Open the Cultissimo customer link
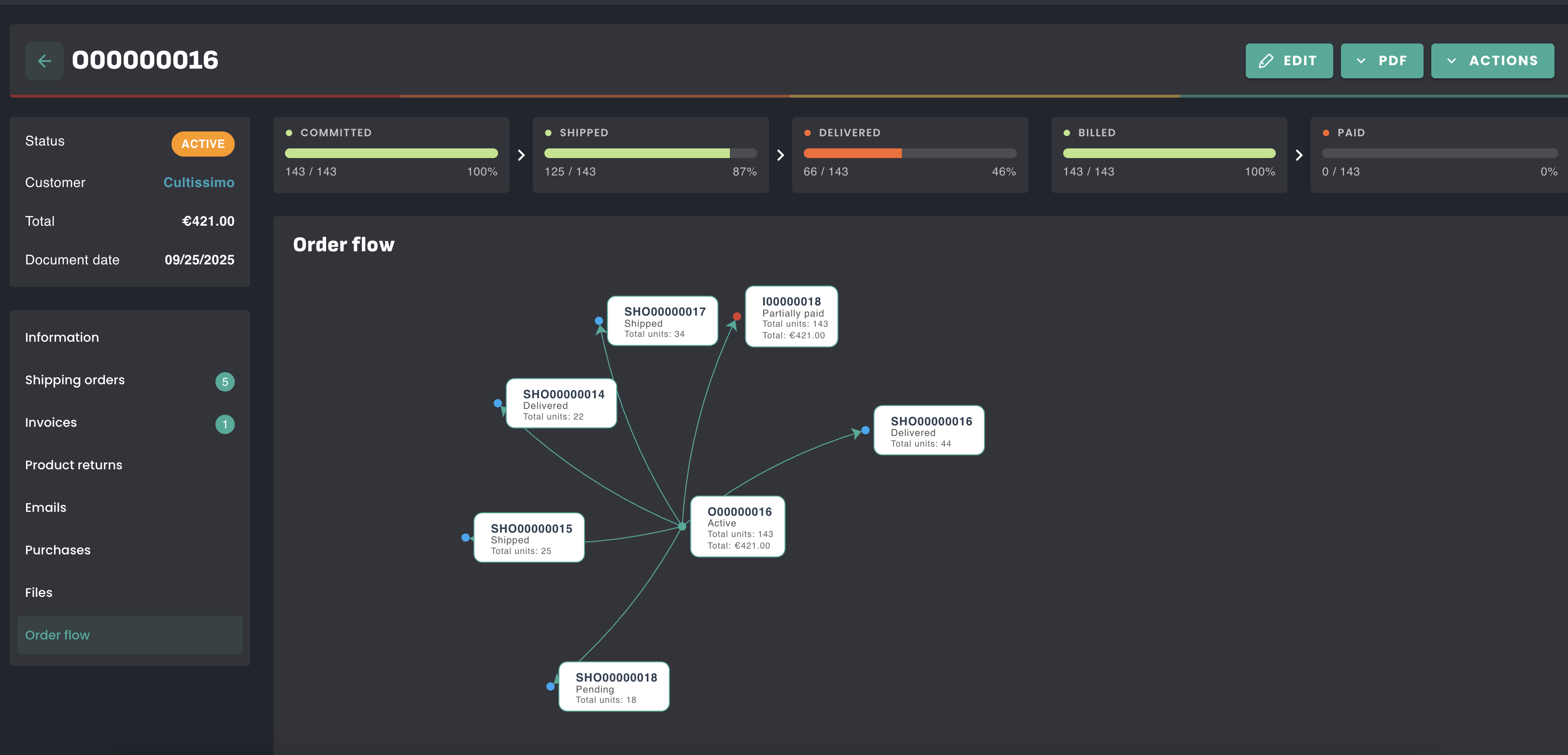1568x755 pixels. coord(199,183)
